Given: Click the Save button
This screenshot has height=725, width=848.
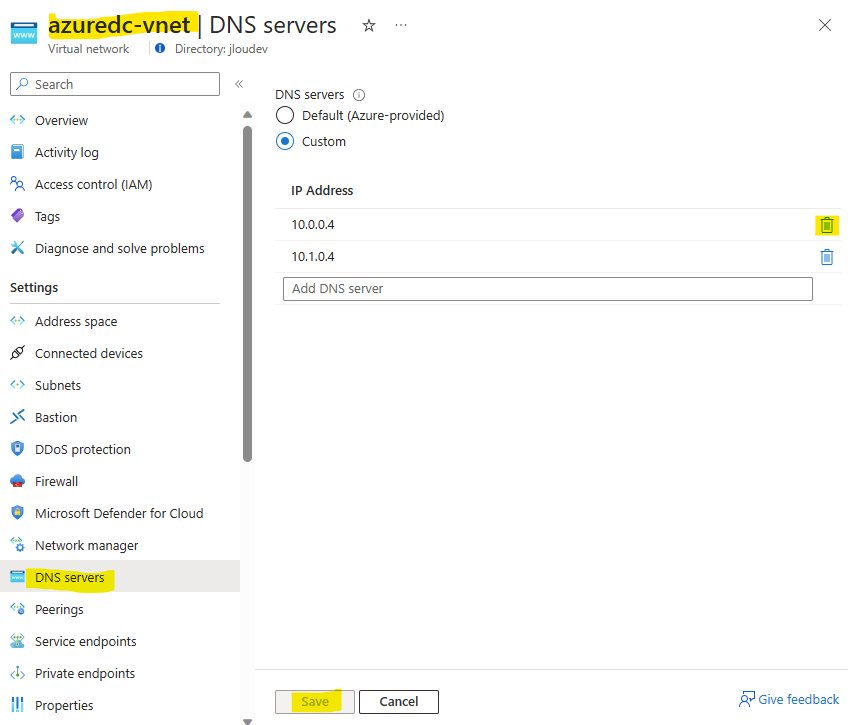Looking at the screenshot, I should 315,701.
